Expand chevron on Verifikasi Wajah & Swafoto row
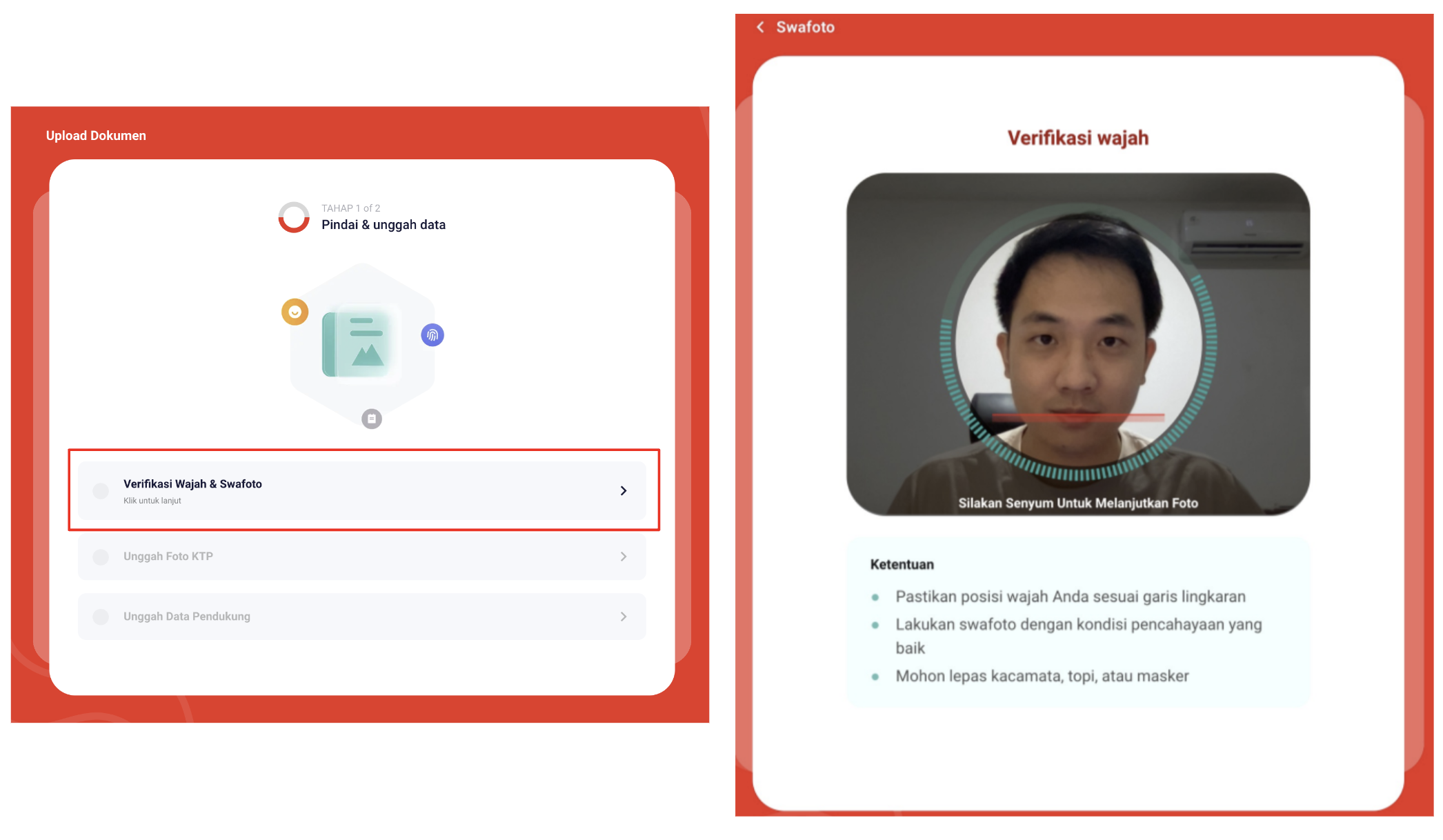Screen dimensions: 1443x840 (x=624, y=490)
